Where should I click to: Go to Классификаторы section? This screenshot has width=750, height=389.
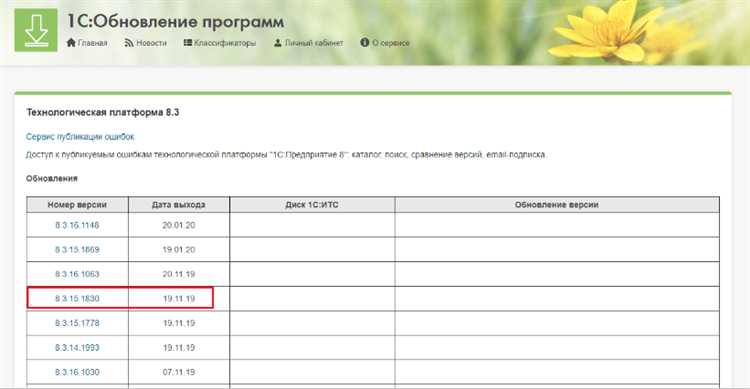[225, 43]
